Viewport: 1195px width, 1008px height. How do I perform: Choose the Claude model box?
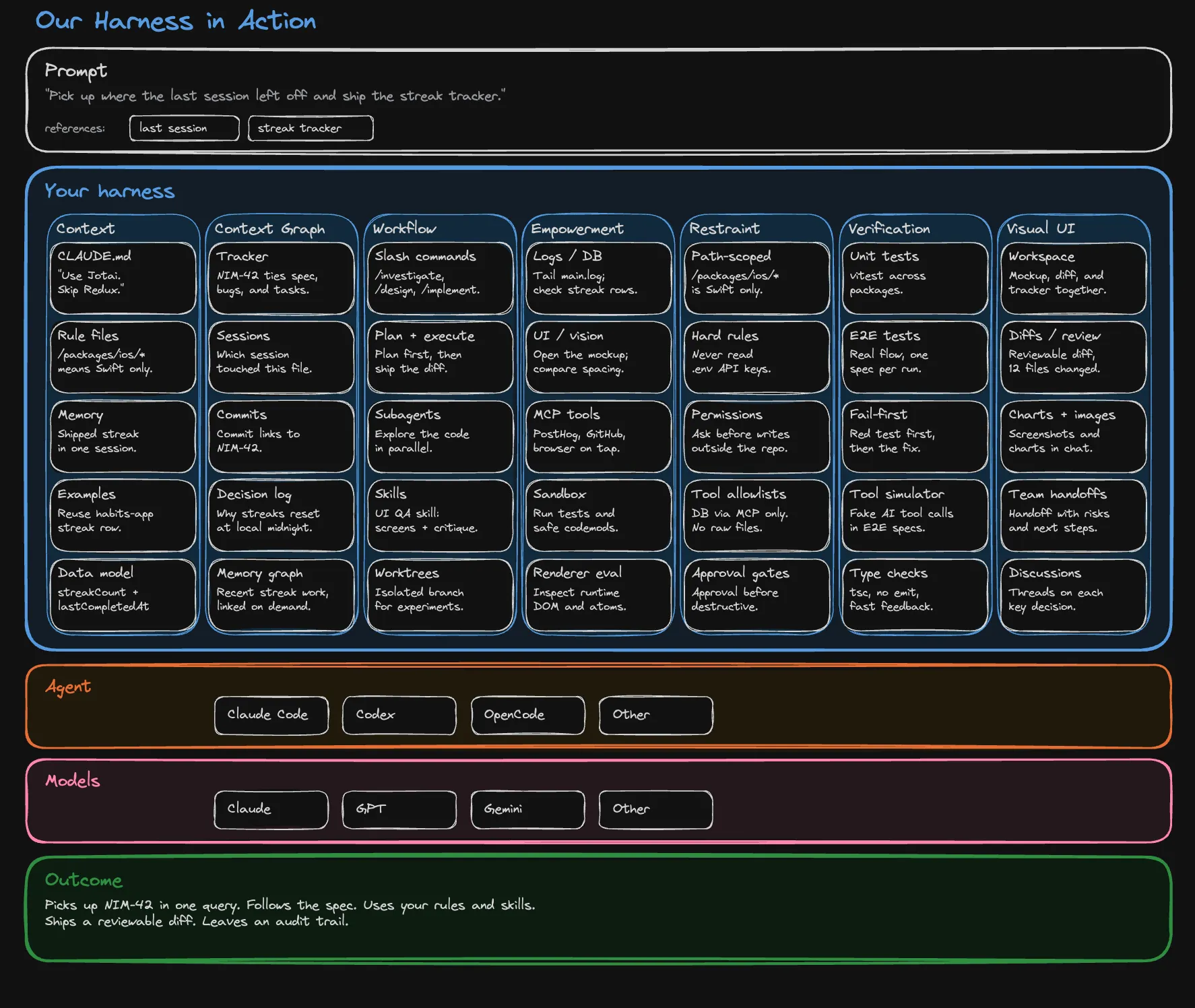click(x=271, y=809)
